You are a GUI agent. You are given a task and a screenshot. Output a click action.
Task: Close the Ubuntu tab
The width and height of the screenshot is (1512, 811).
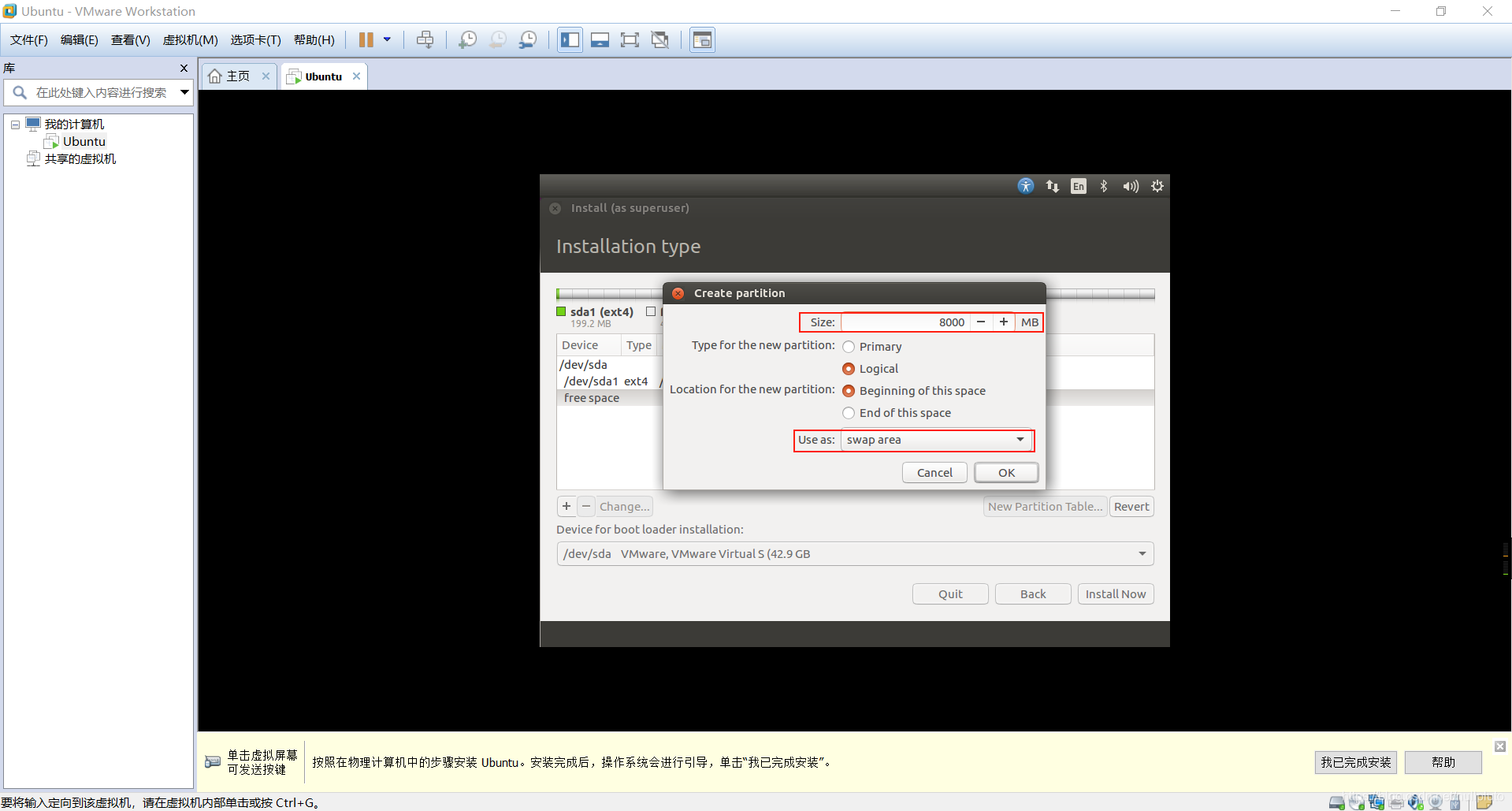(x=356, y=76)
